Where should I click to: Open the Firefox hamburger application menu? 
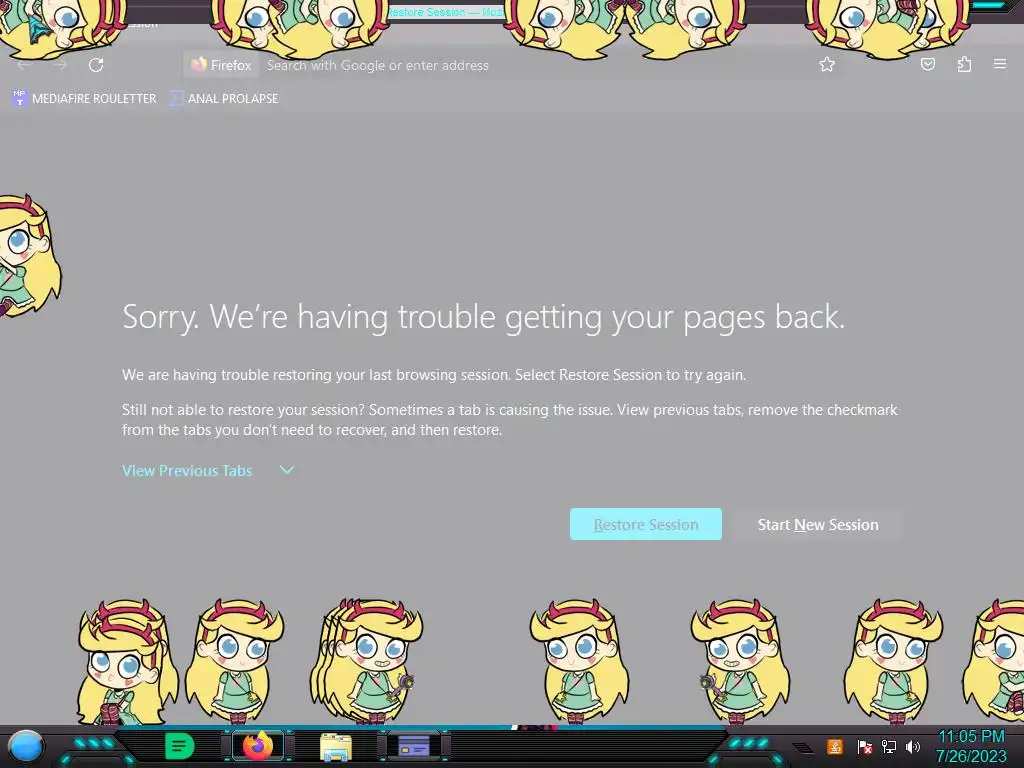tap(1000, 64)
